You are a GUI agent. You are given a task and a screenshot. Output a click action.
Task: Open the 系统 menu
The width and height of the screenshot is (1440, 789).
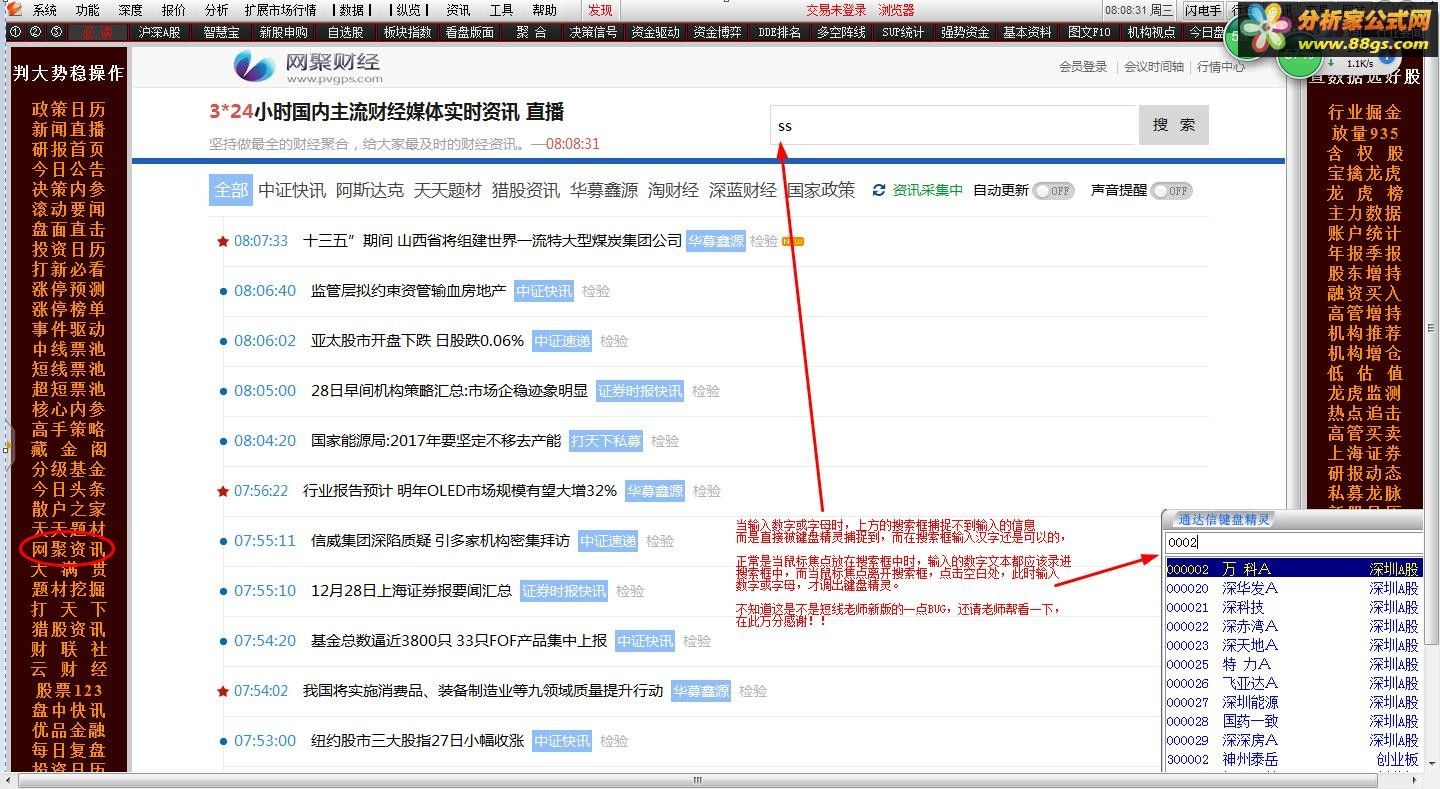(45, 10)
